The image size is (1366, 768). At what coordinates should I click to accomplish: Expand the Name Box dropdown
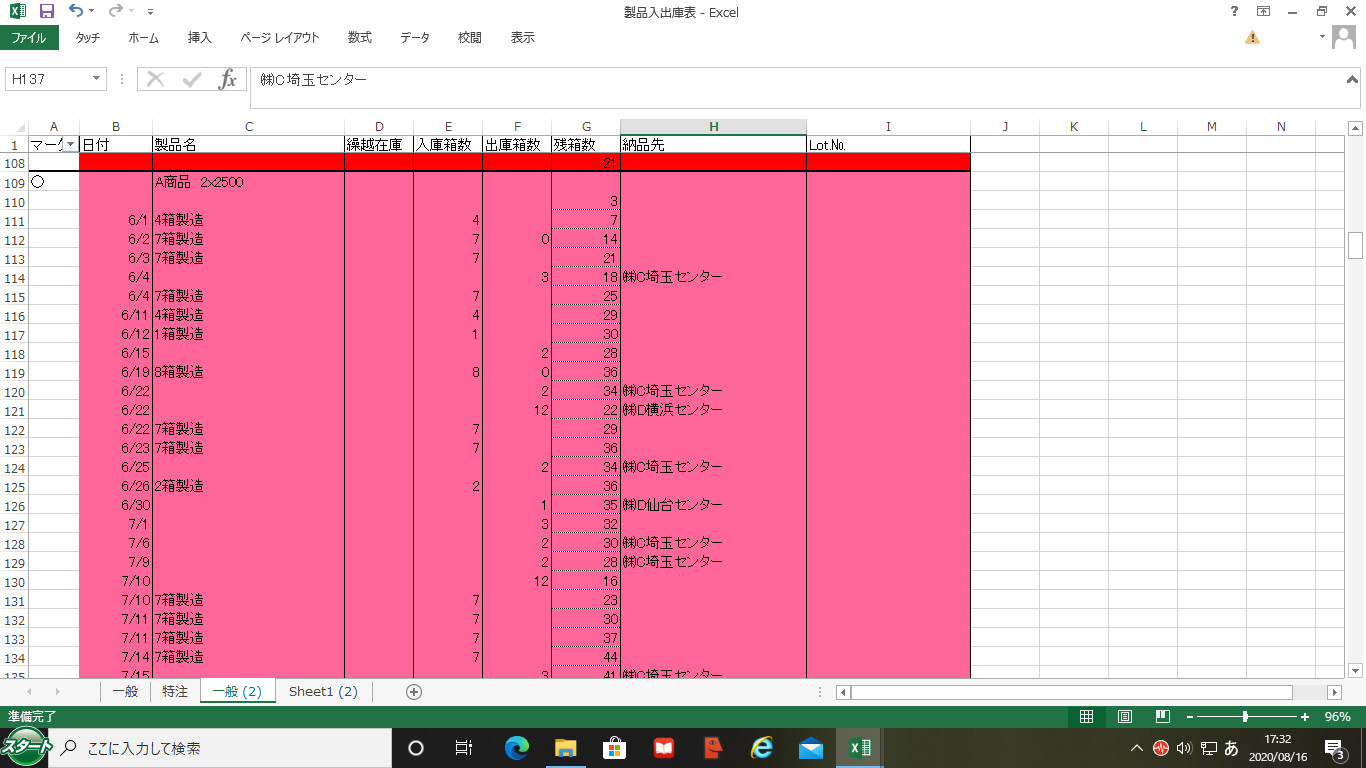click(x=97, y=79)
